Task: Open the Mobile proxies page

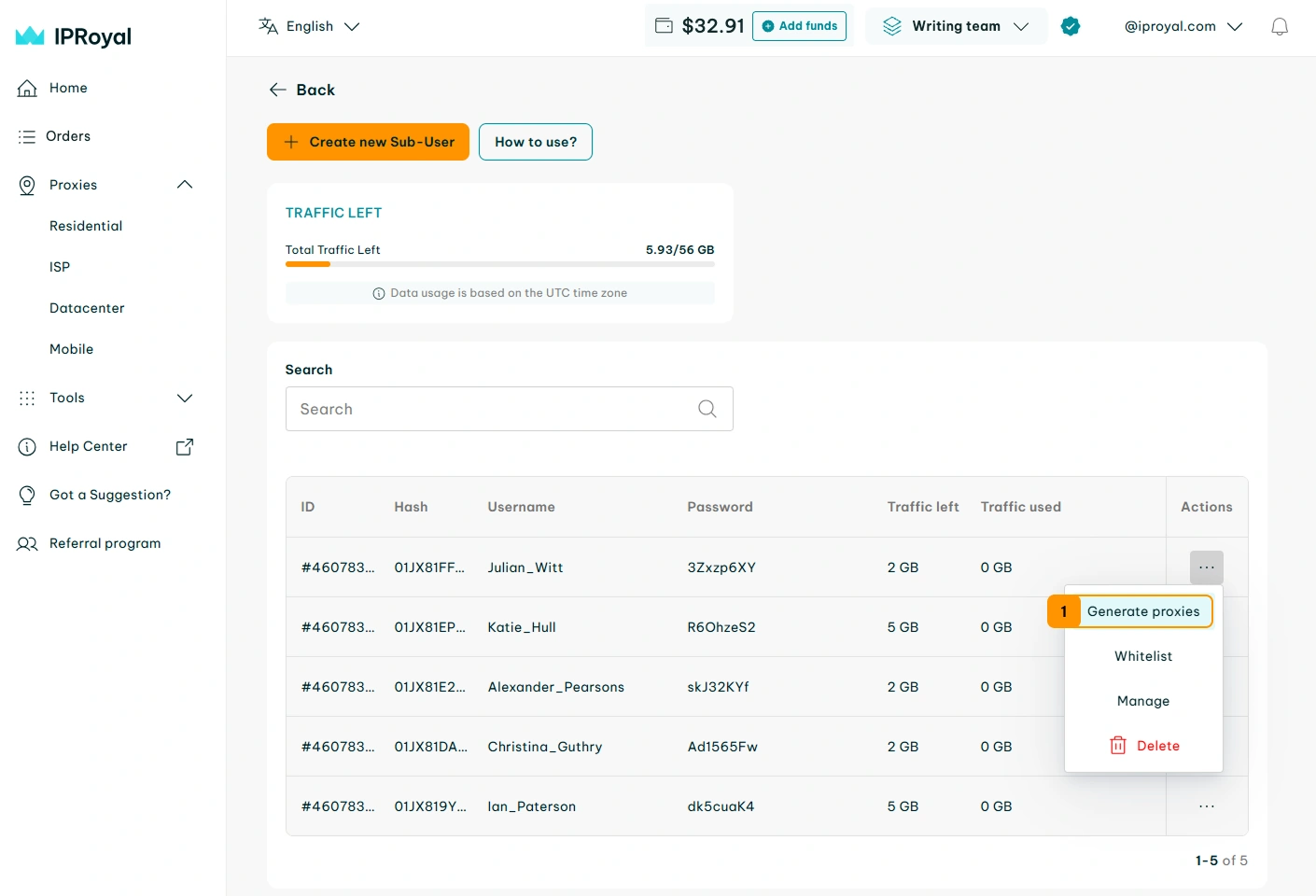Action: [72, 349]
